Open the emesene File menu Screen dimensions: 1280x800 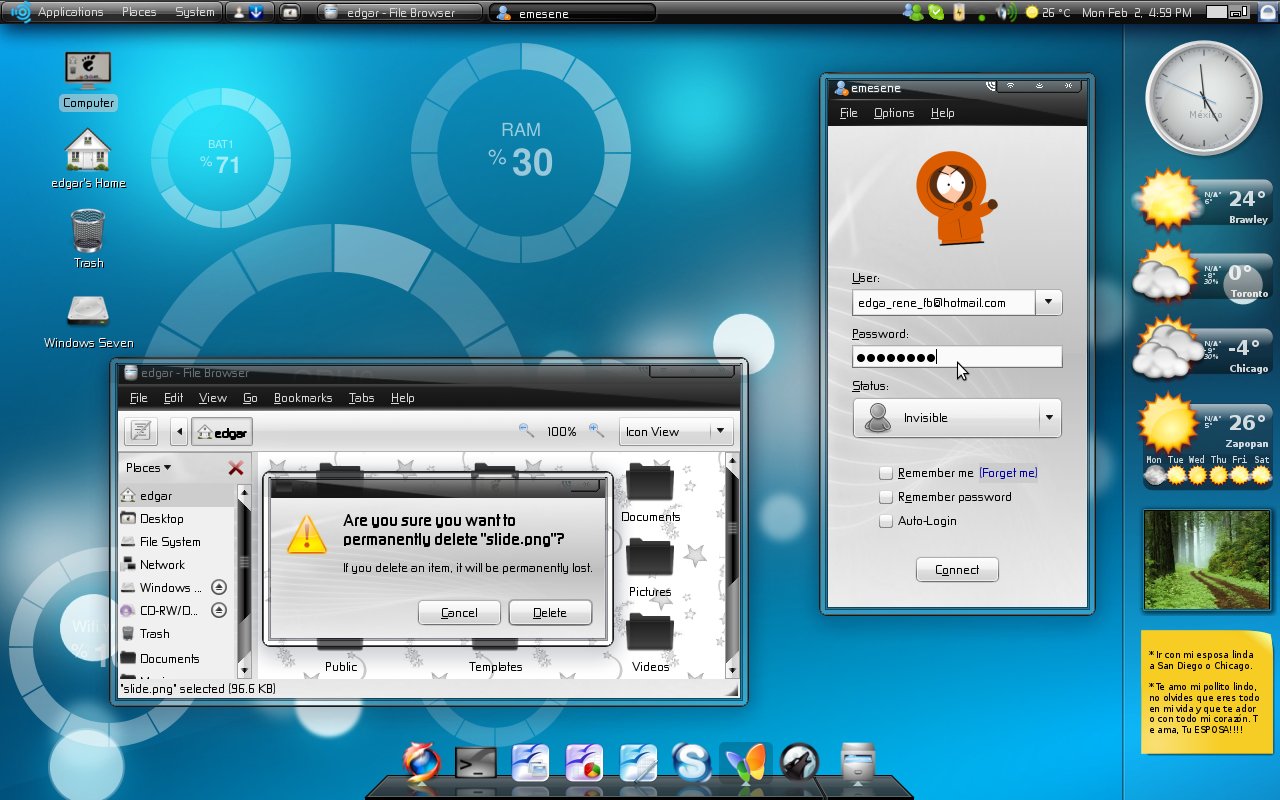(x=849, y=113)
